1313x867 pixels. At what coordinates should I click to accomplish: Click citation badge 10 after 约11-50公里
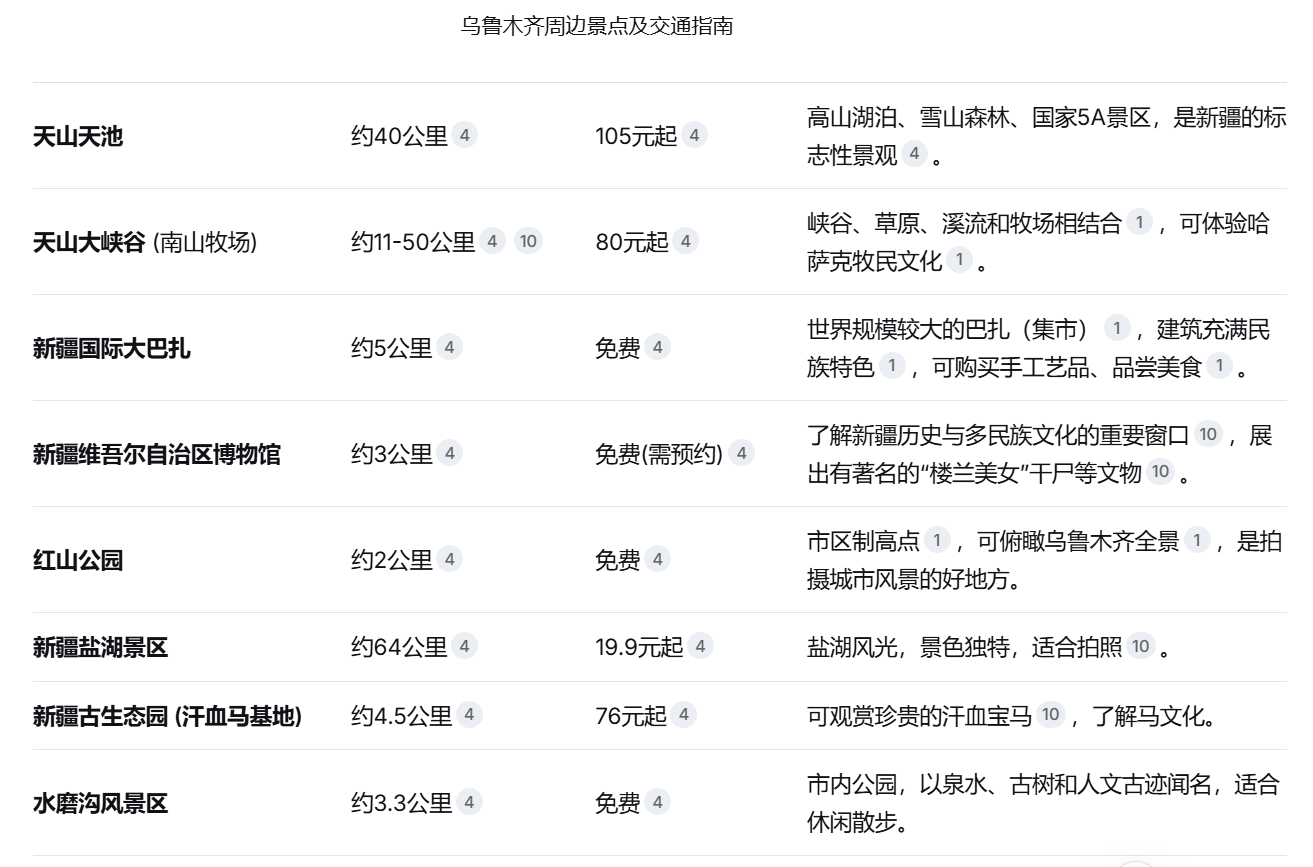[x=529, y=241]
